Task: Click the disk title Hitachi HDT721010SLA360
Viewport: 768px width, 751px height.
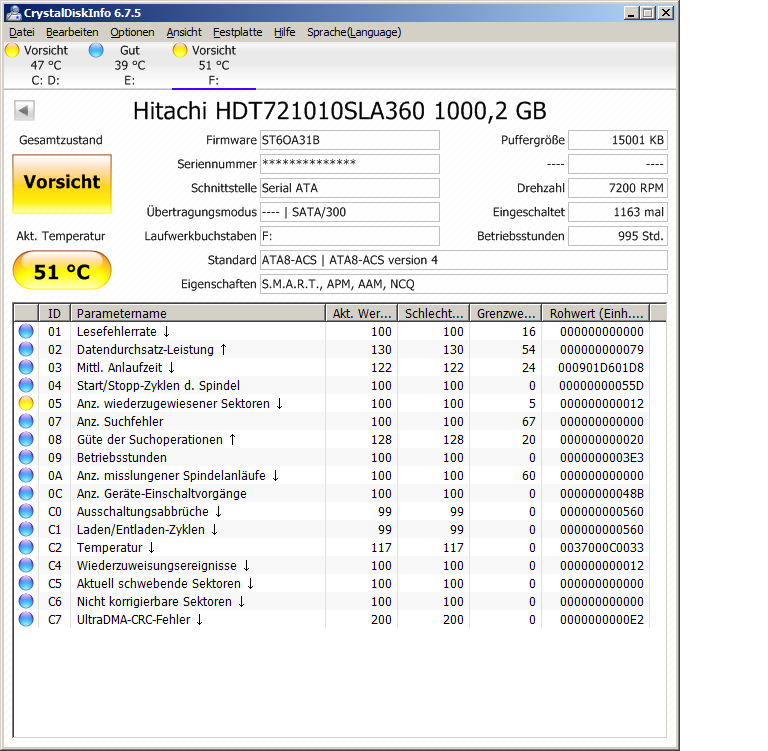Action: pos(339,111)
